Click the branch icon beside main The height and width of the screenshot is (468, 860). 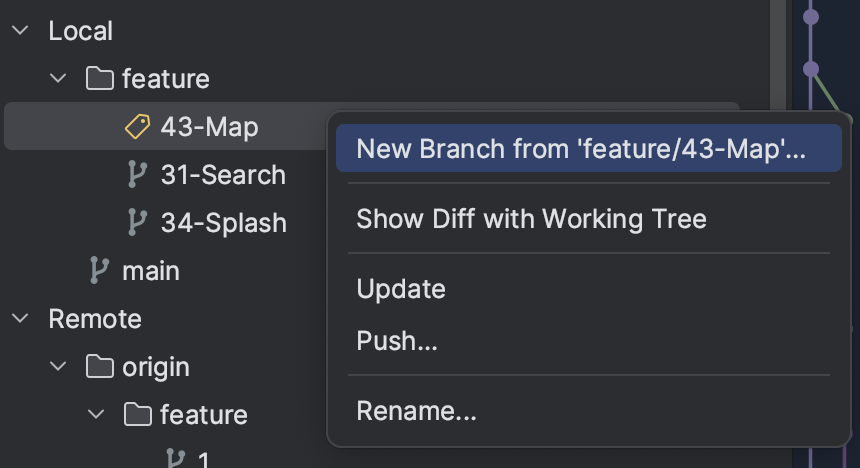pyautogui.click(x=99, y=270)
